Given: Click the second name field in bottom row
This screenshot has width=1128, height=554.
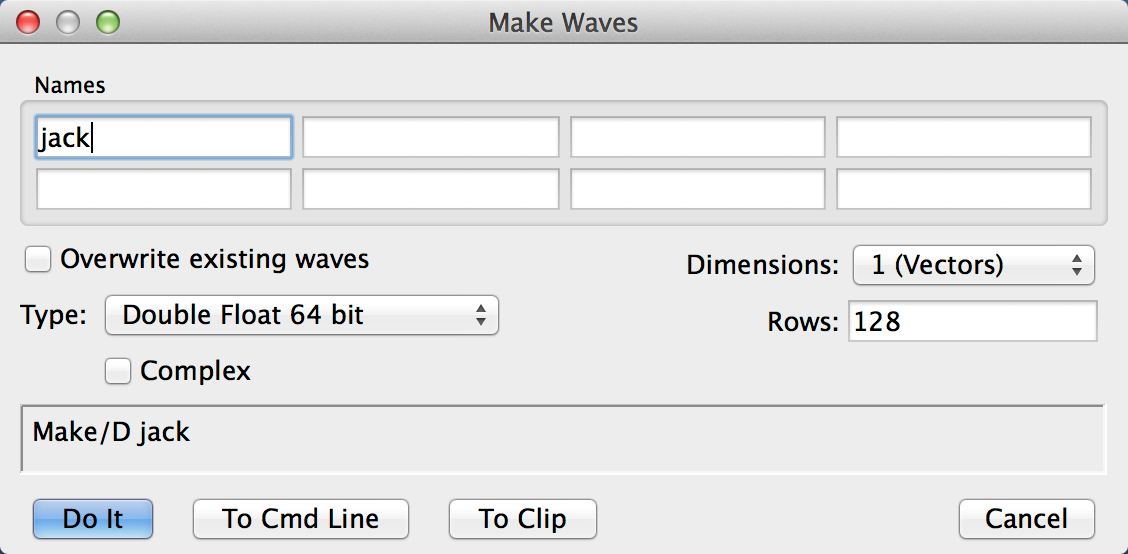Looking at the screenshot, I should click(x=430, y=189).
